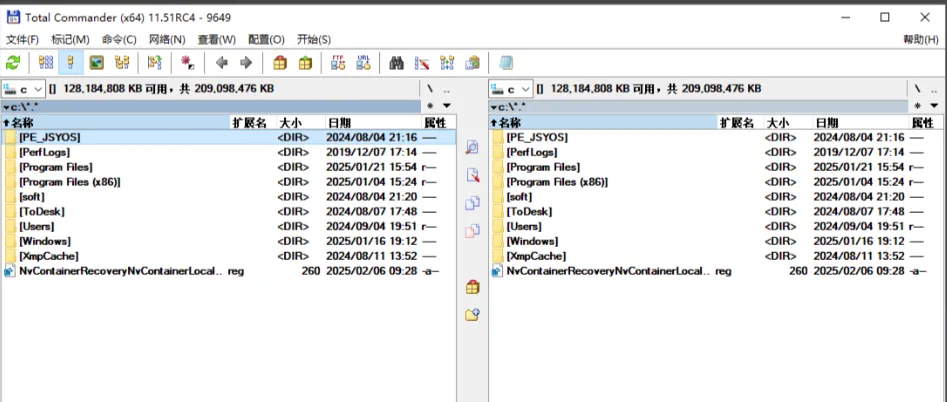Switch to brief file names view icon
This screenshot has height=402, width=947.
point(46,62)
